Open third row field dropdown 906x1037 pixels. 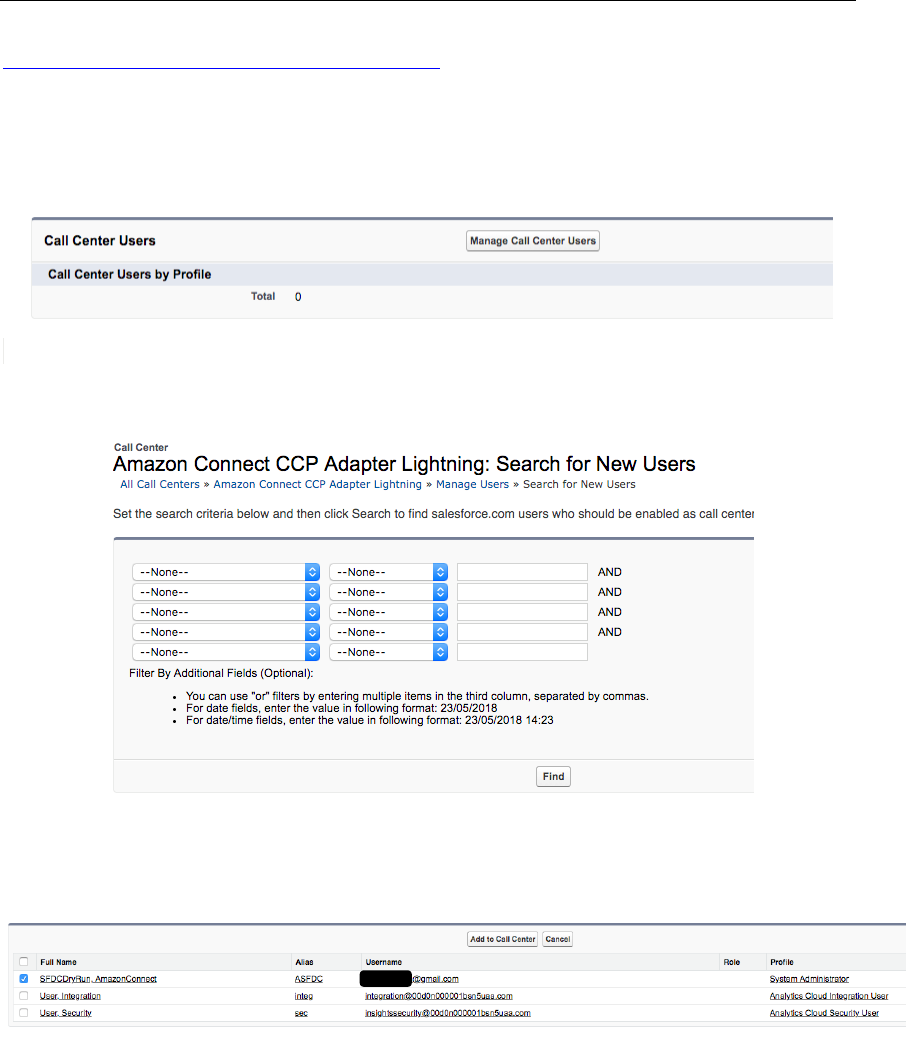click(226, 612)
